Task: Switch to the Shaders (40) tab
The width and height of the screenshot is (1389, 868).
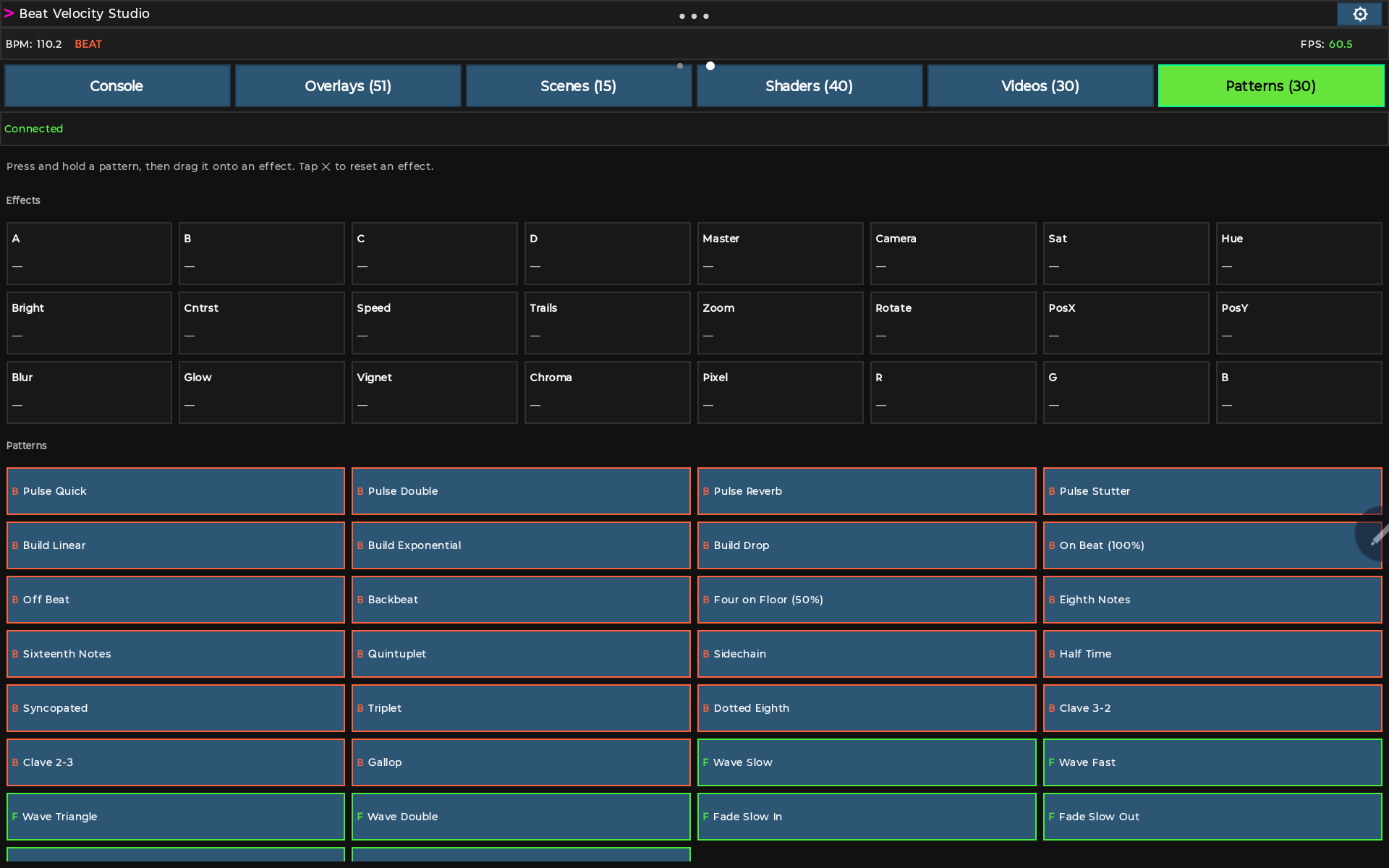Action: (x=810, y=86)
